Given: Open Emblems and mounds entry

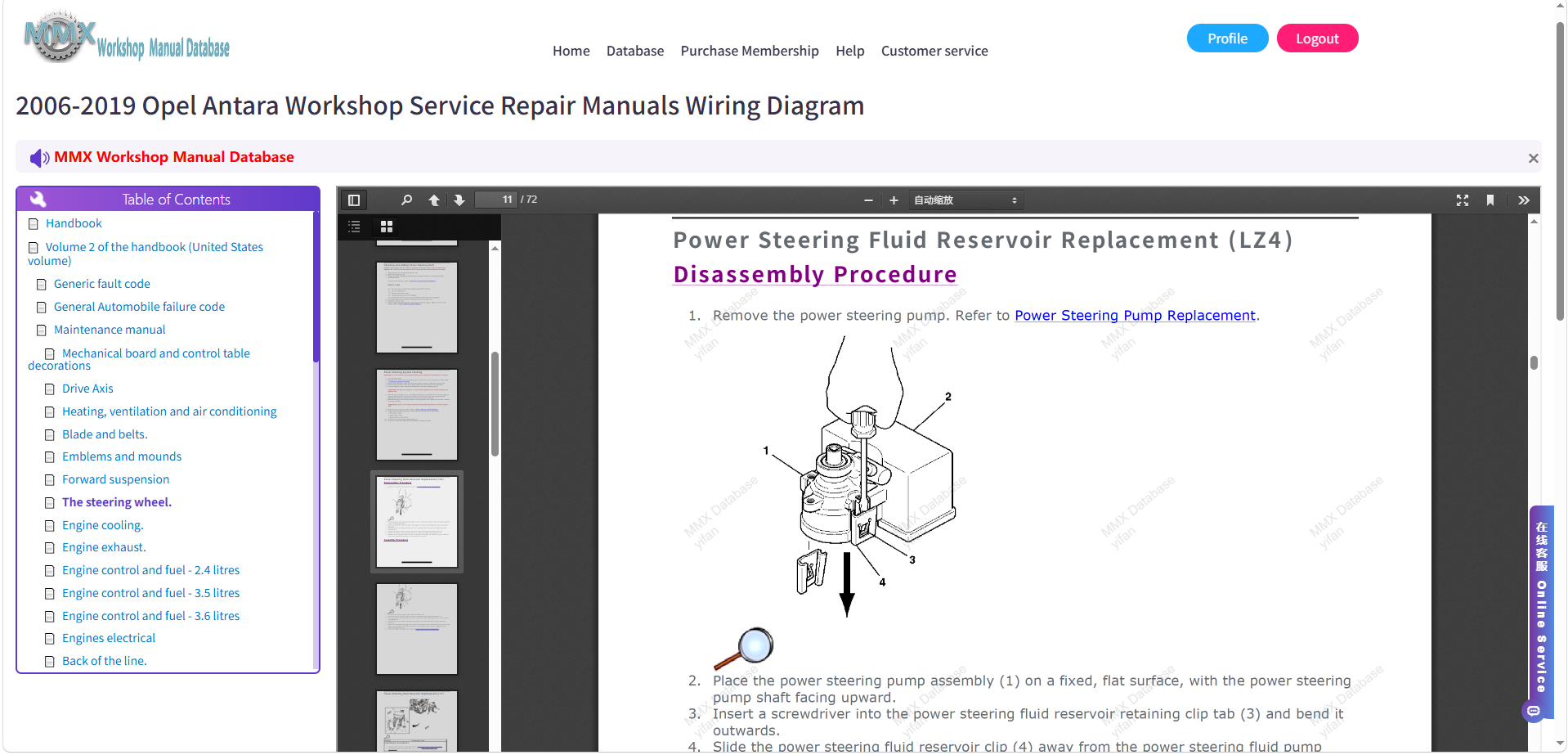Looking at the screenshot, I should click(x=122, y=456).
